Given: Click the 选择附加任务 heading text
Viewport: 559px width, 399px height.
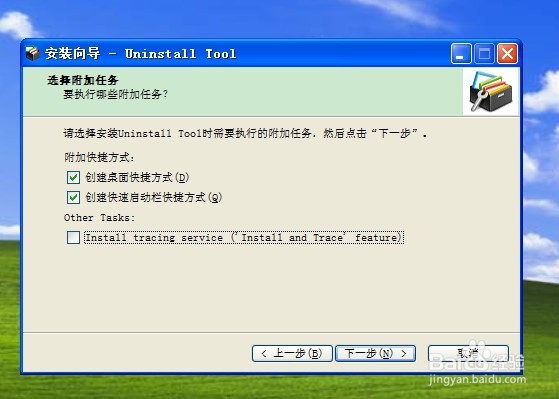Looking at the screenshot, I should coord(83,80).
